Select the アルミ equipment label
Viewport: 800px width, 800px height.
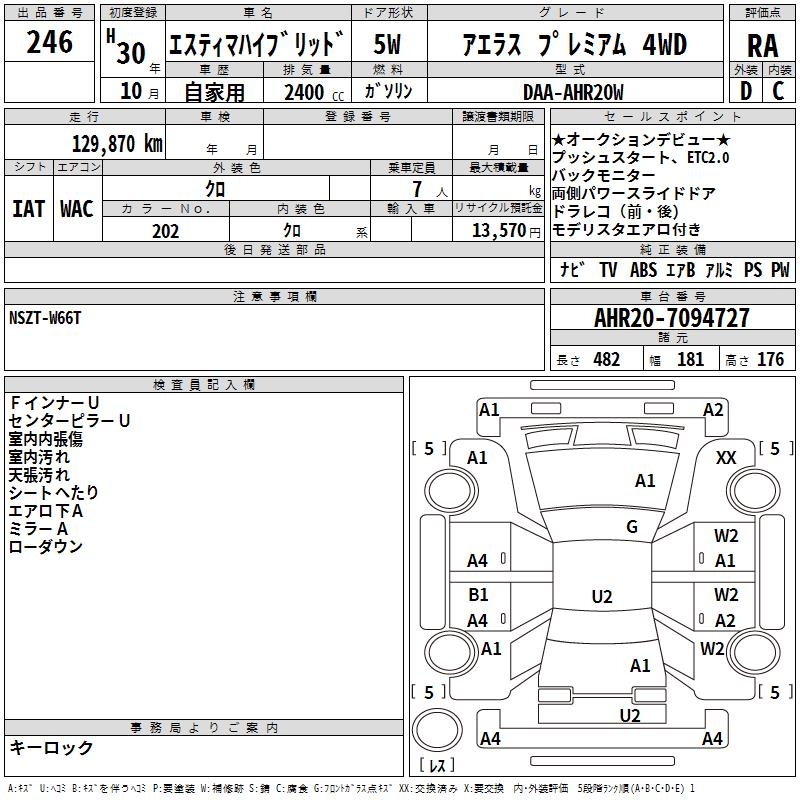pos(717,270)
